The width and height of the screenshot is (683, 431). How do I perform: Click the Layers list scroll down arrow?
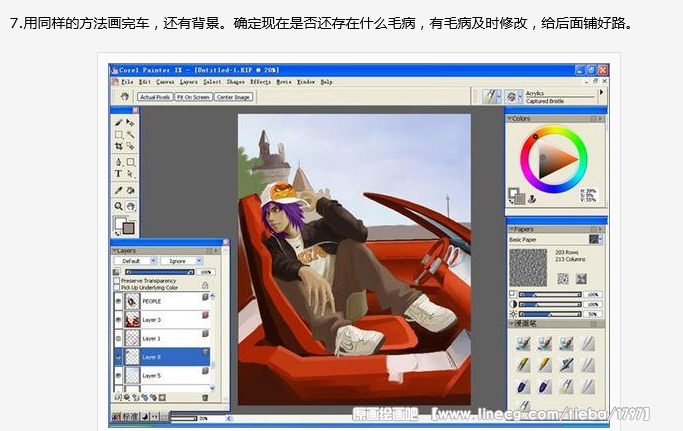213,387
